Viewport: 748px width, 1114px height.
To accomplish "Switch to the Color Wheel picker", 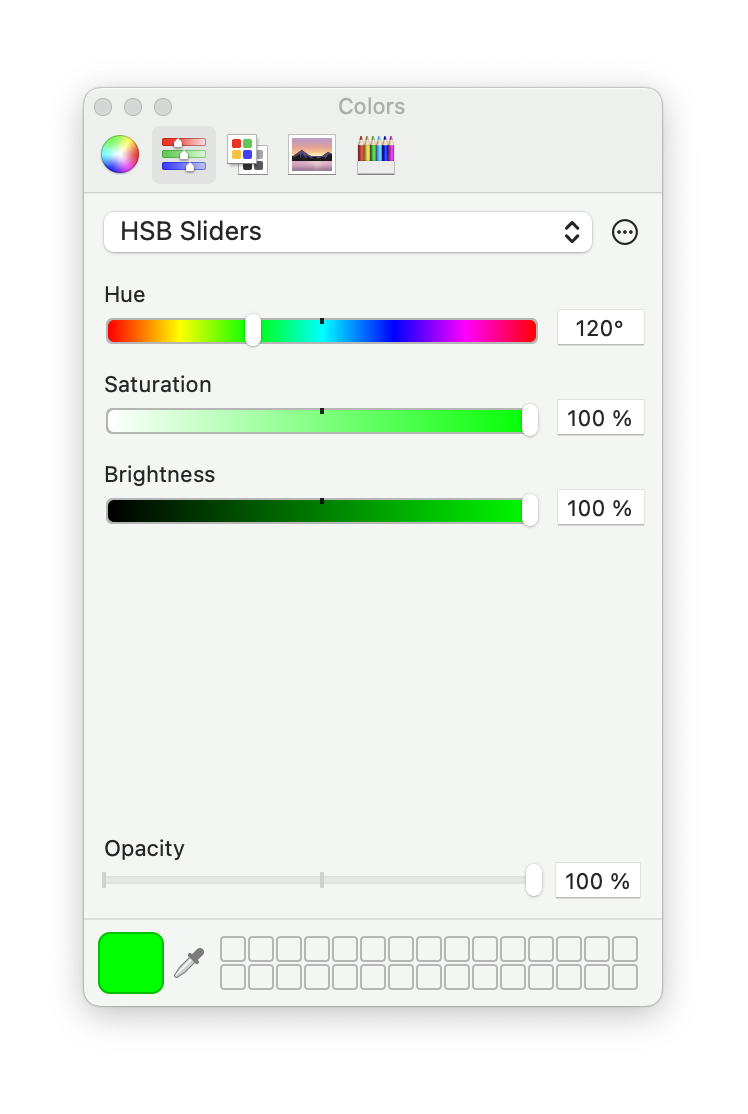I will pyautogui.click(x=120, y=155).
